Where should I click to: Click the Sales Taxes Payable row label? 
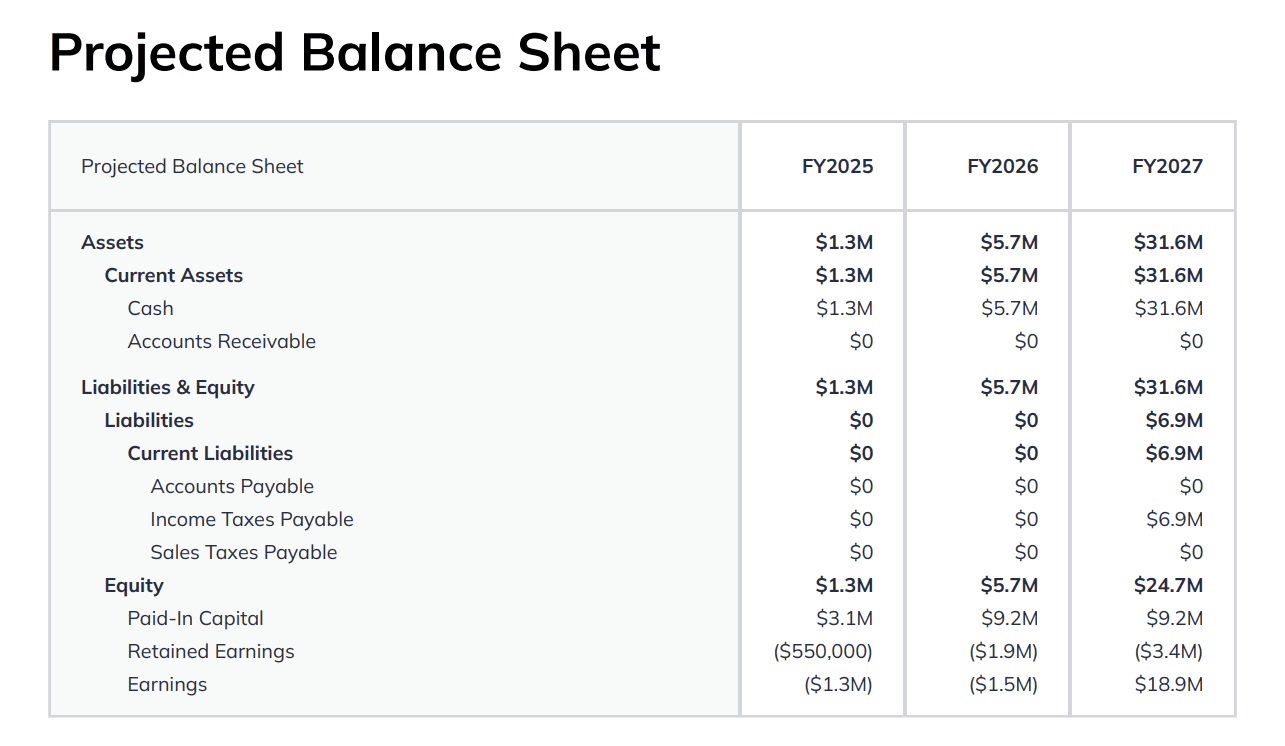(x=244, y=552)
